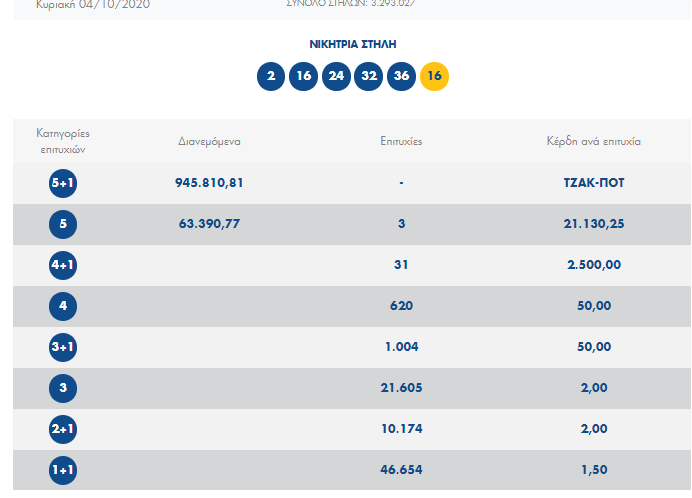692x498 pixels.
Task: Click the dash in the 5+1 row
Action: pos(401,183)
